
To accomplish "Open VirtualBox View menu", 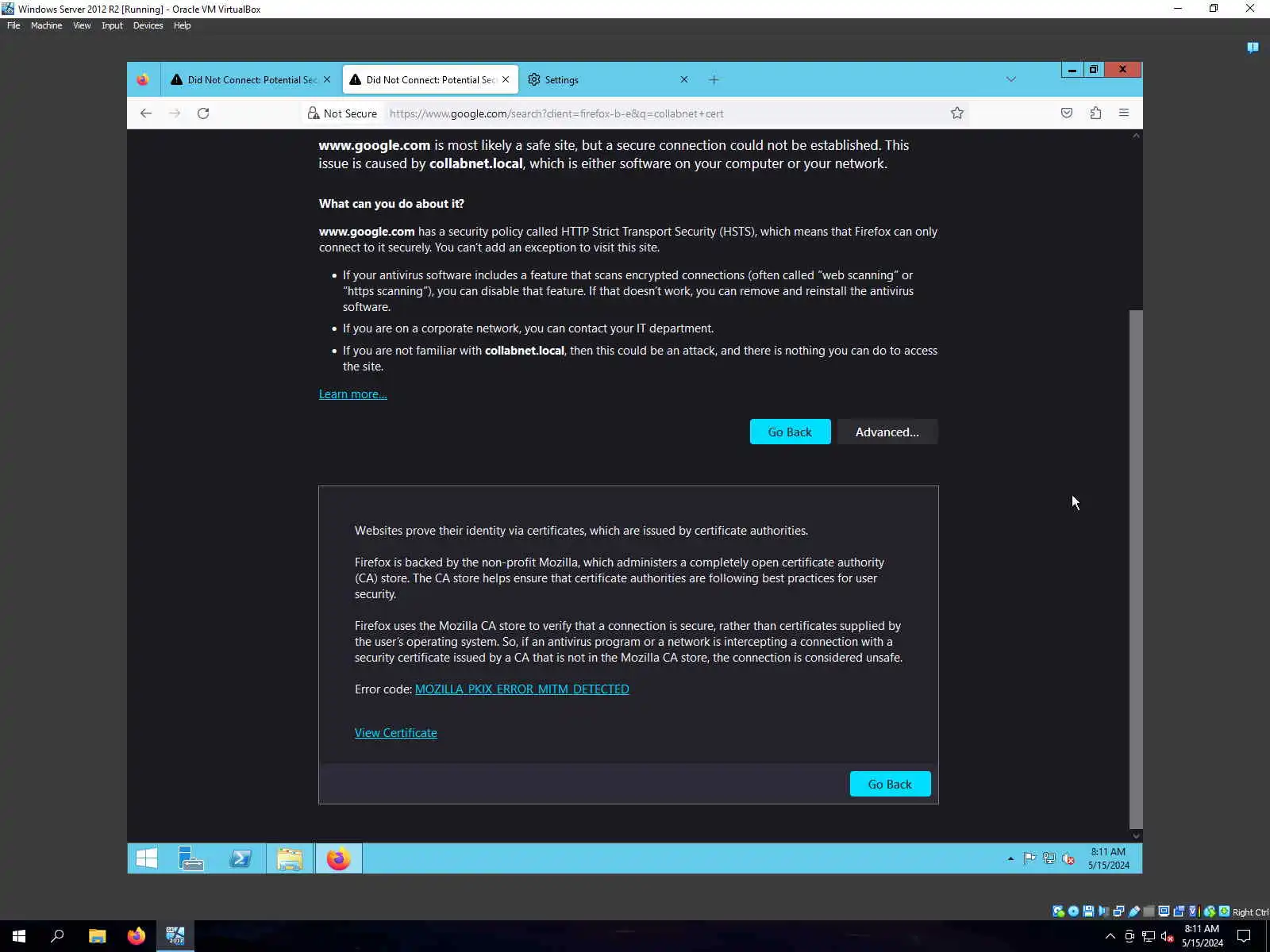I will click(x=82, y=25).
